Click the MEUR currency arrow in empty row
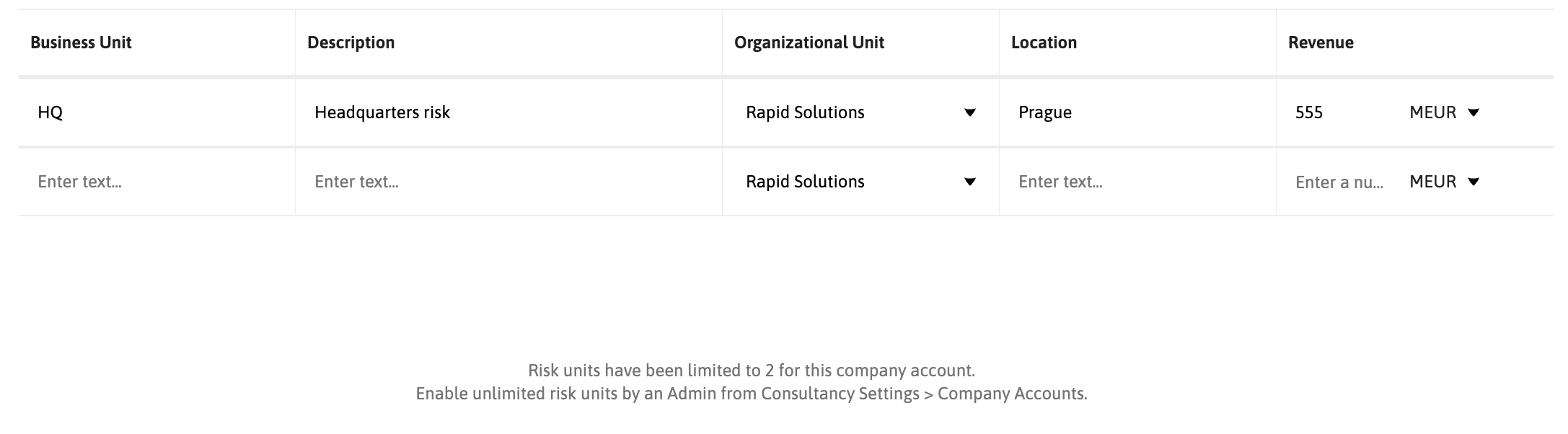1568x434 pixels. 1474,182
